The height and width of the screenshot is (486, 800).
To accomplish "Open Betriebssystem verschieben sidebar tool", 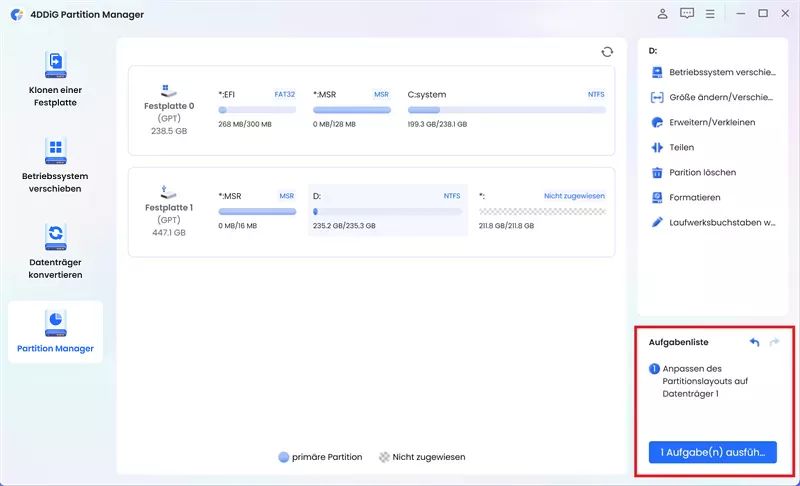I will tap(55, 165).
